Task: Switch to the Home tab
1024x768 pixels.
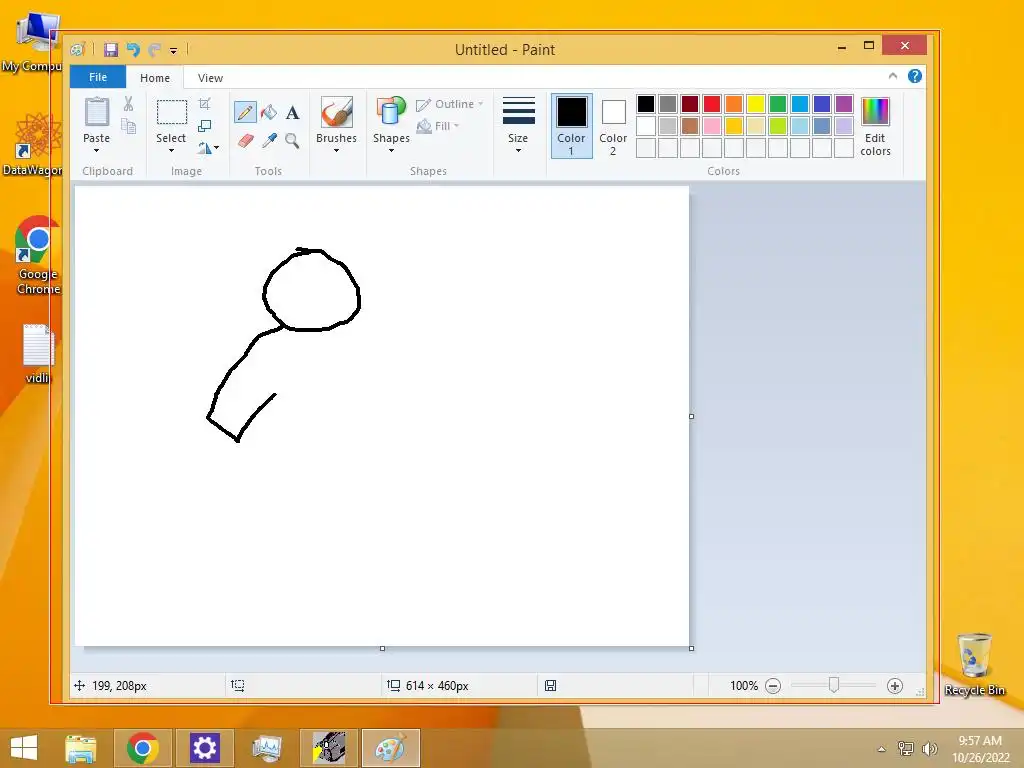Action: click(x=155, y=78)
